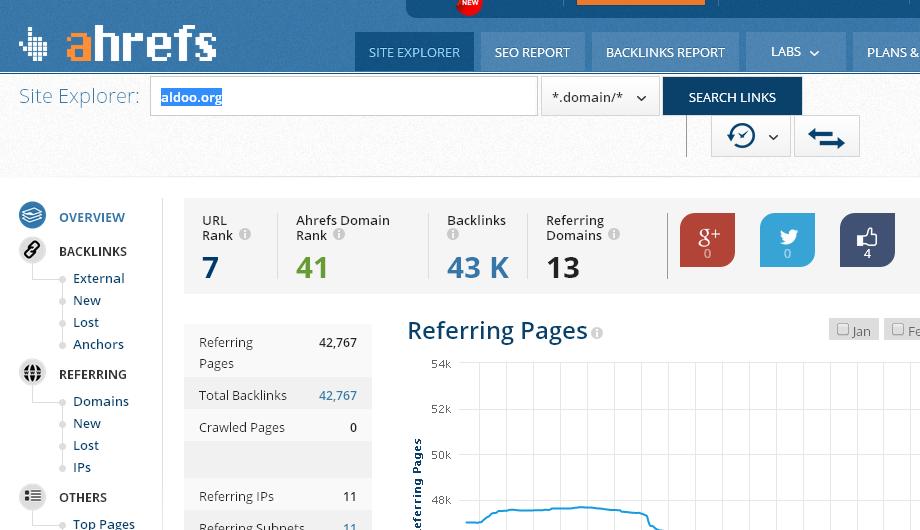Click info icon beside Ahrefs Domain Rank
This screenshot has height=530, width=920.
tap(339, 234)
